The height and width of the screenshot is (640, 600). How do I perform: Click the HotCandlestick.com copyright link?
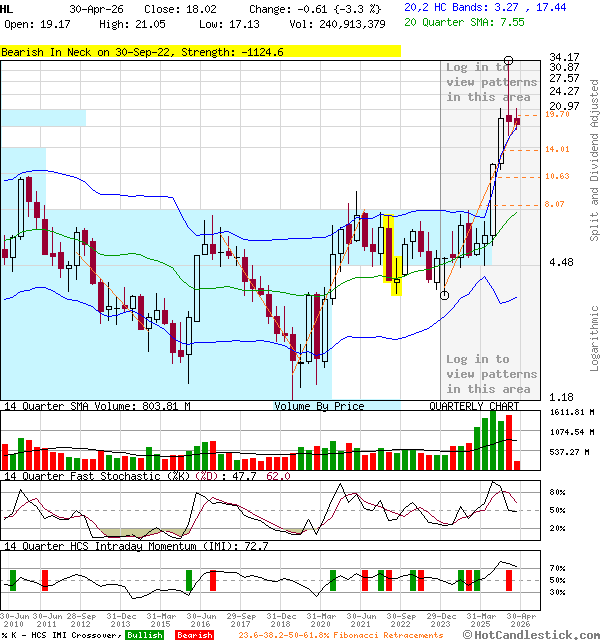point(531,635)
